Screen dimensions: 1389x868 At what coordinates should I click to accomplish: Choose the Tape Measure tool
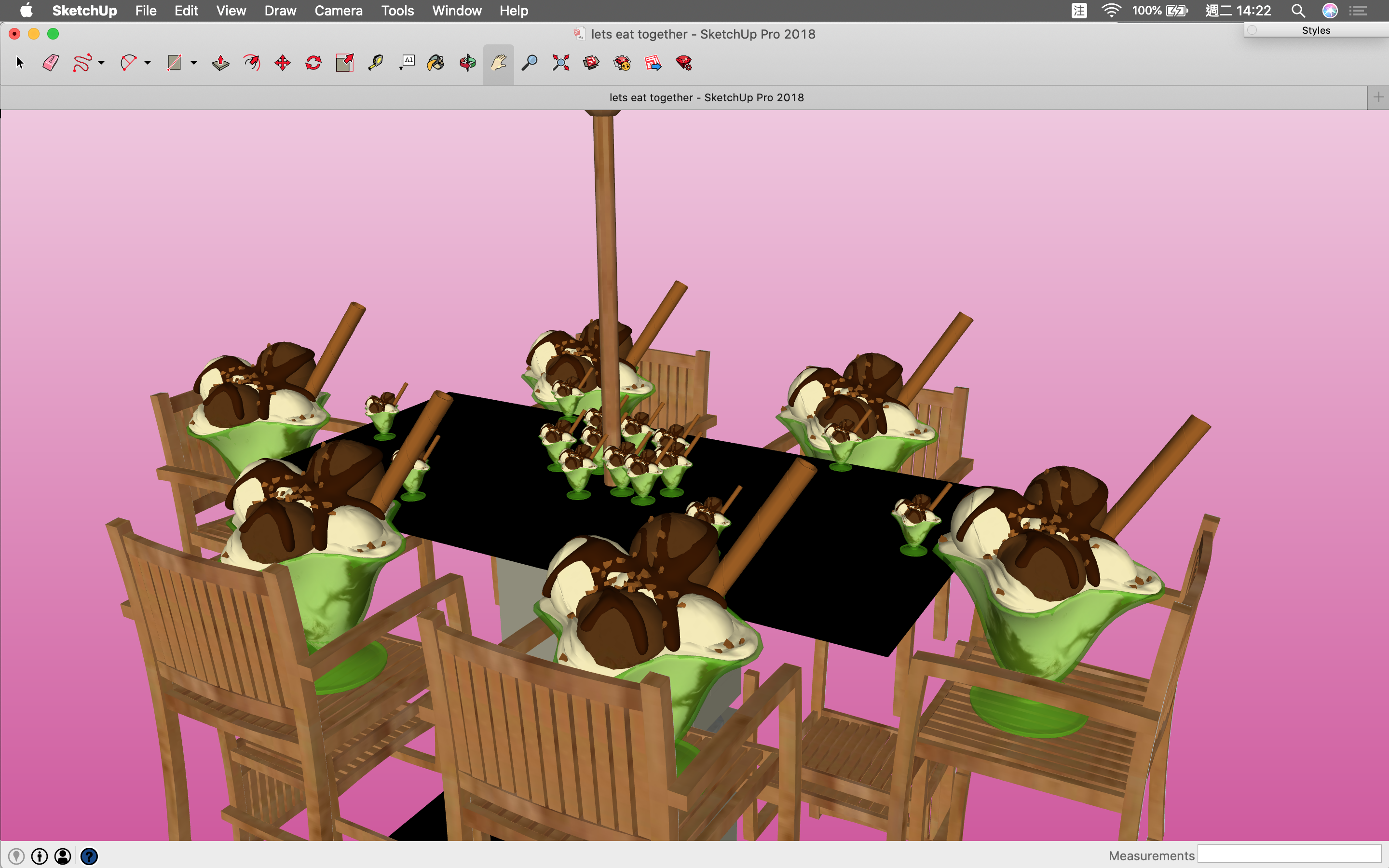click(x=375, y=63)
